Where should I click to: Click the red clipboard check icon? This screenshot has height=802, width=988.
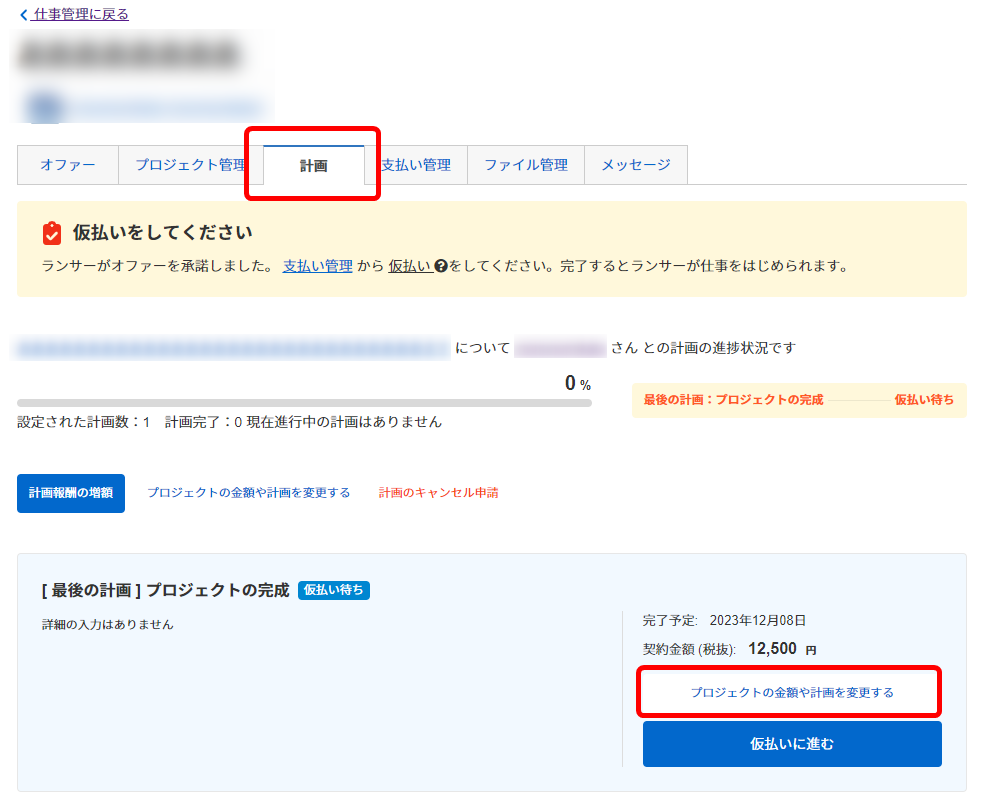click(x=52, y=233)
